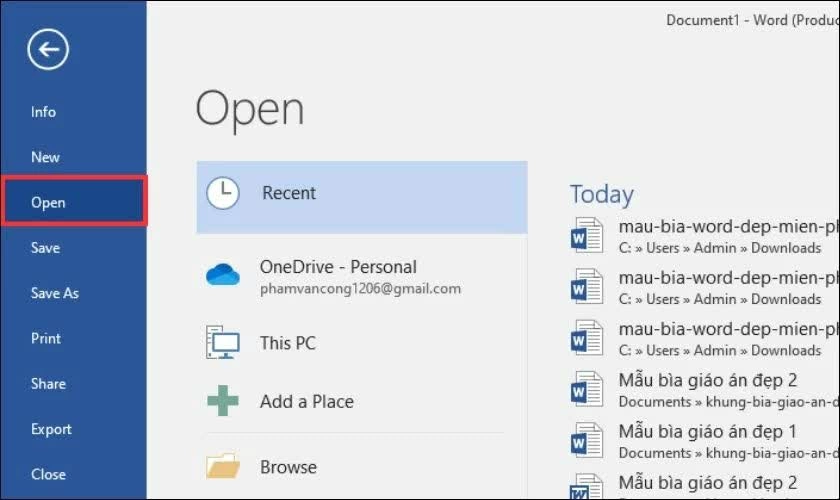Click the Recent clock icon
This screenshot has height=500, width=840.
[223, 193]
